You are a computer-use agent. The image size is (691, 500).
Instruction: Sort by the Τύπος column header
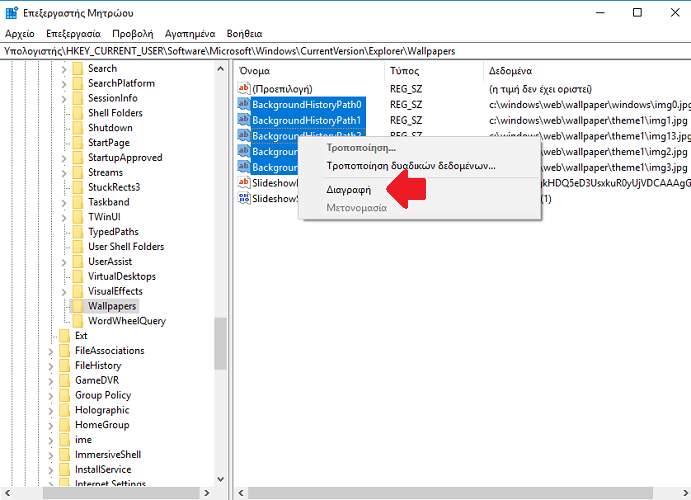click(x=404, y=72)
